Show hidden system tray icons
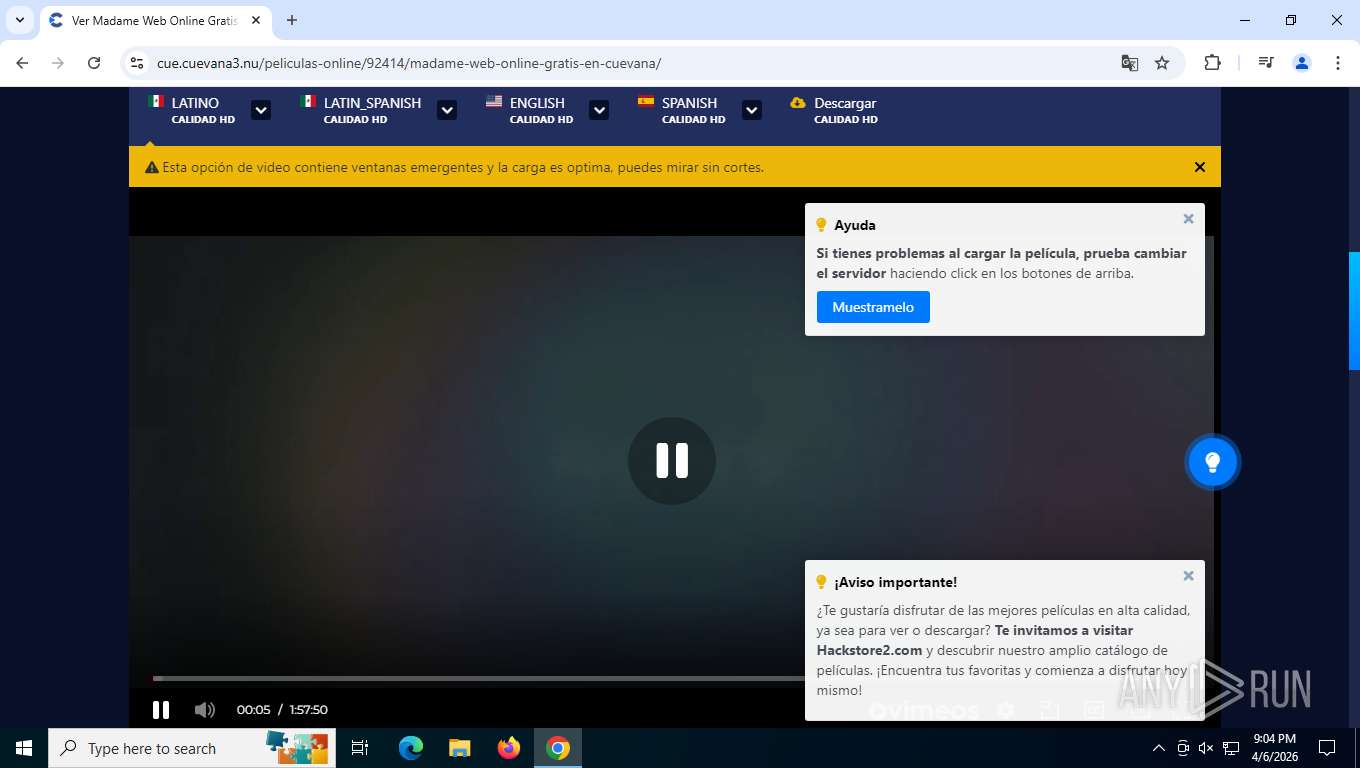Viewport: 1360px width, 768px height. point(1159,748)
